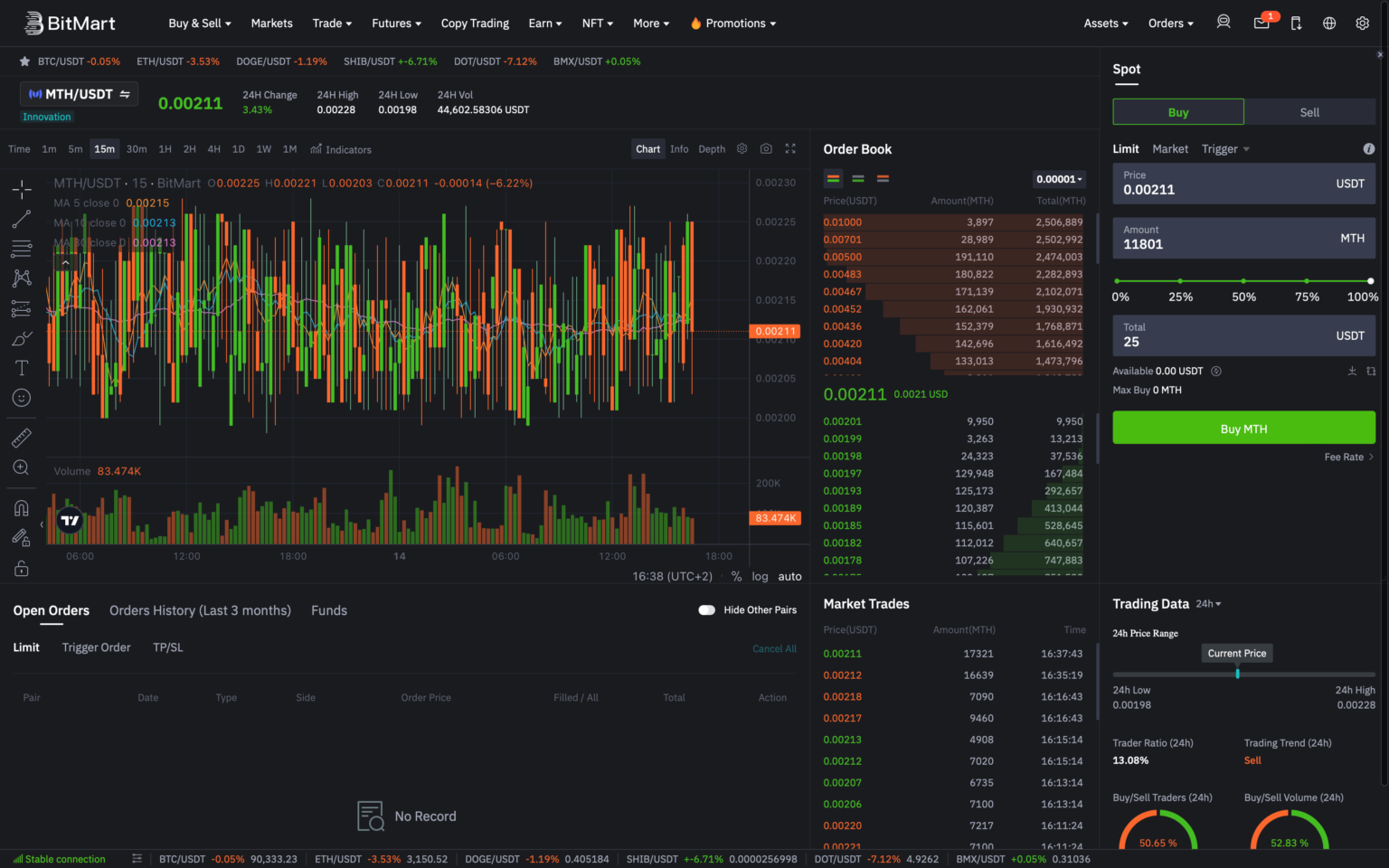Click the Price input field
This screenshot has width=1389, height=868.
click(x=1243, y=184)
